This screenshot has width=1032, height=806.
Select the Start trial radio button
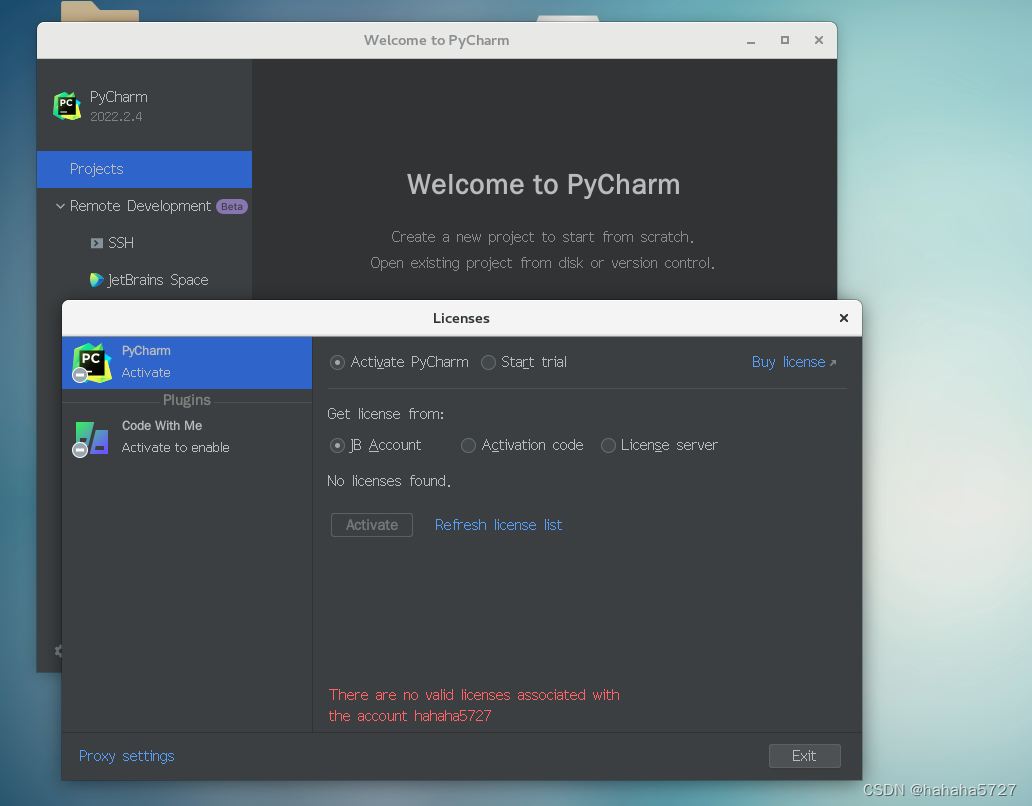pyautogui.click(x=488, y=362)
